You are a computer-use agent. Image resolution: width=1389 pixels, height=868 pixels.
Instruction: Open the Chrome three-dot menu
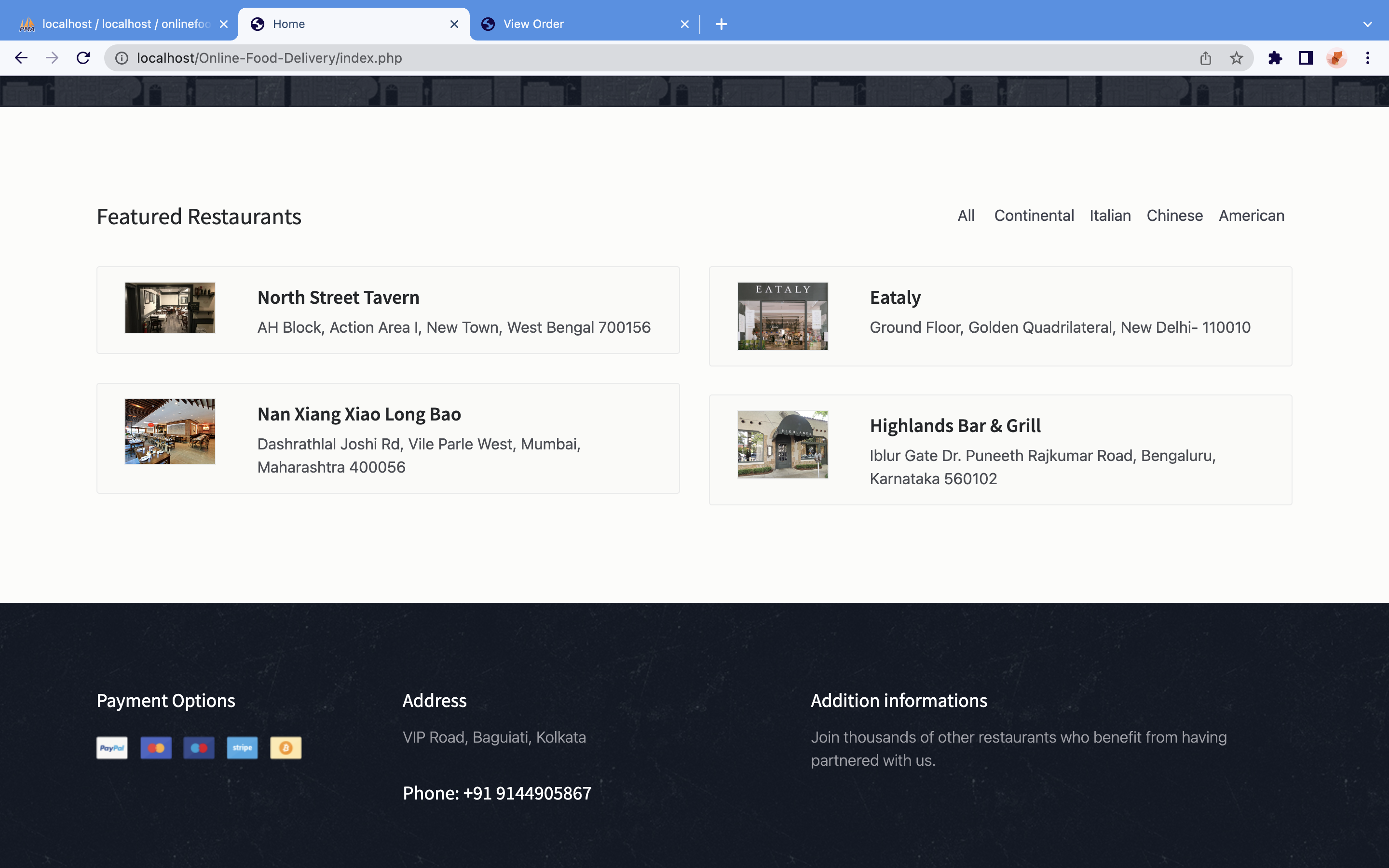[x=1368, y=58]
